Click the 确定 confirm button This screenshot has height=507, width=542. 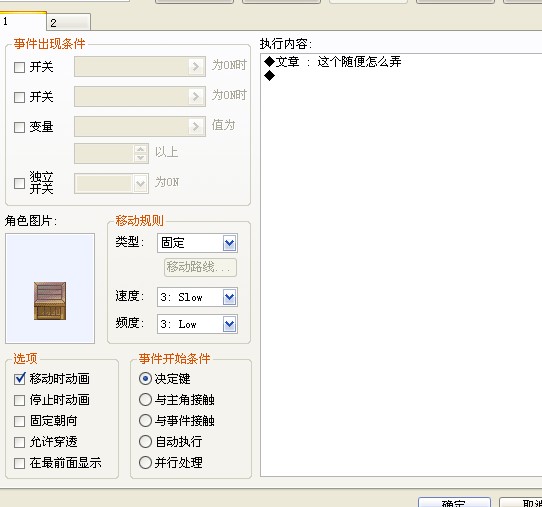click(454, 503)
